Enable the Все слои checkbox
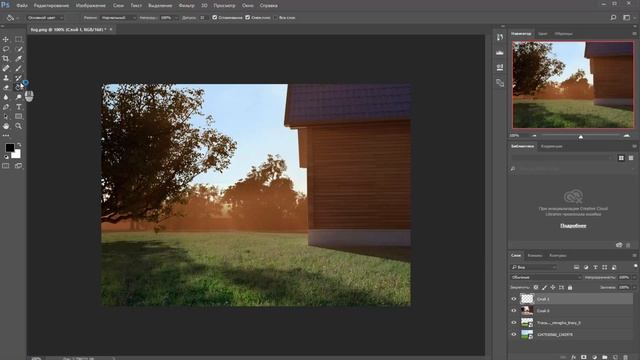The width and height of the screenshot is (640, 360). point(276,18)
